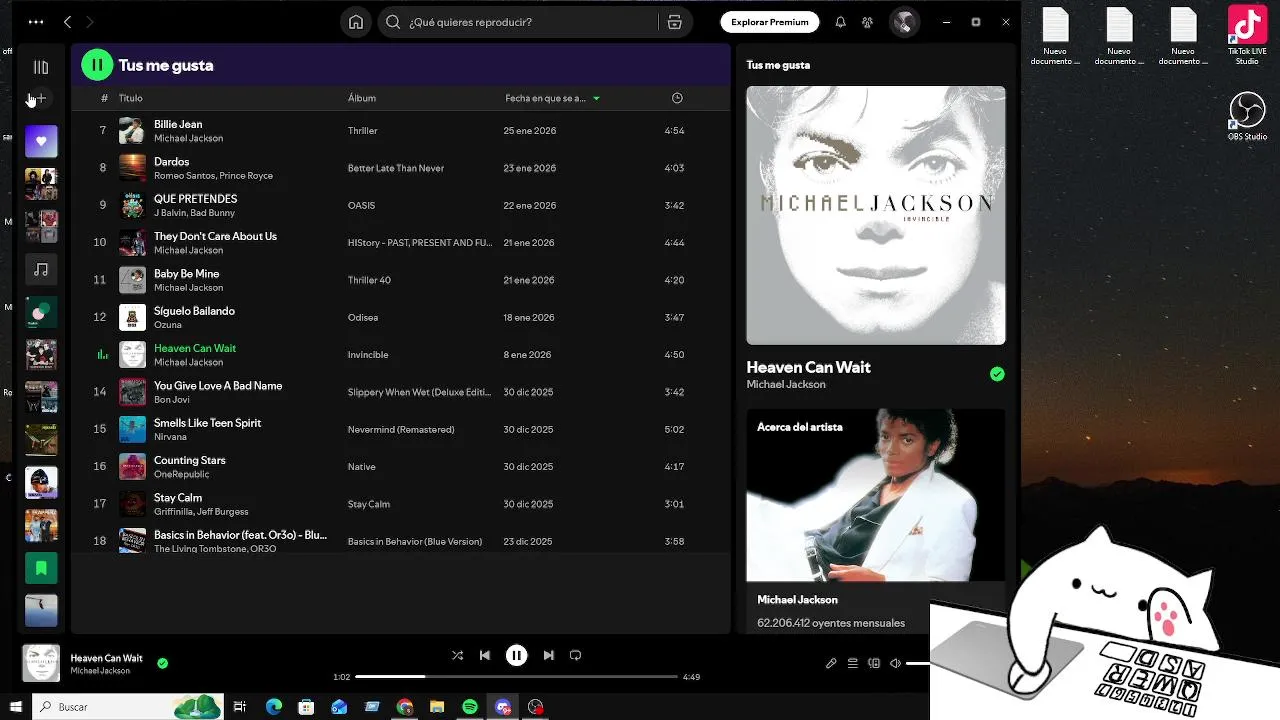Toggle the saved checkmark in the bottom player bar
The width and height of the screenshot is (1280, 720).
(162, 662)
